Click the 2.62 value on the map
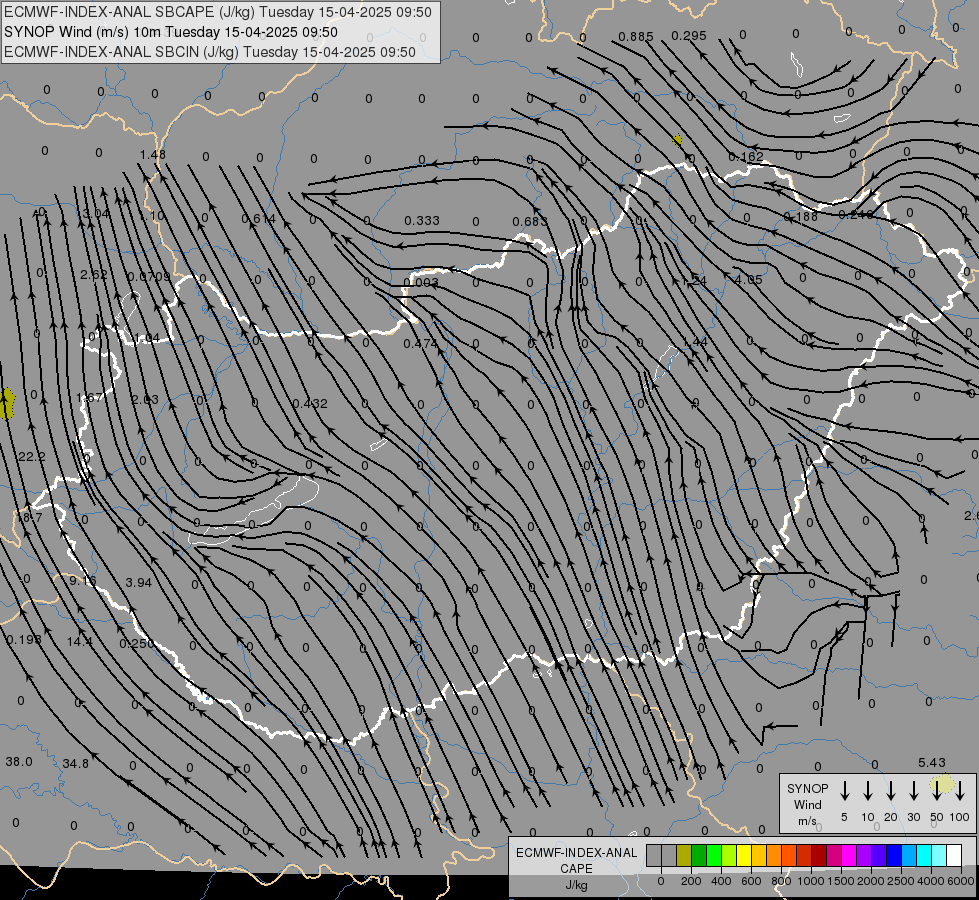The height and width of the screenshot is (900, 979). pyautogui.click(x=94, y=275)
